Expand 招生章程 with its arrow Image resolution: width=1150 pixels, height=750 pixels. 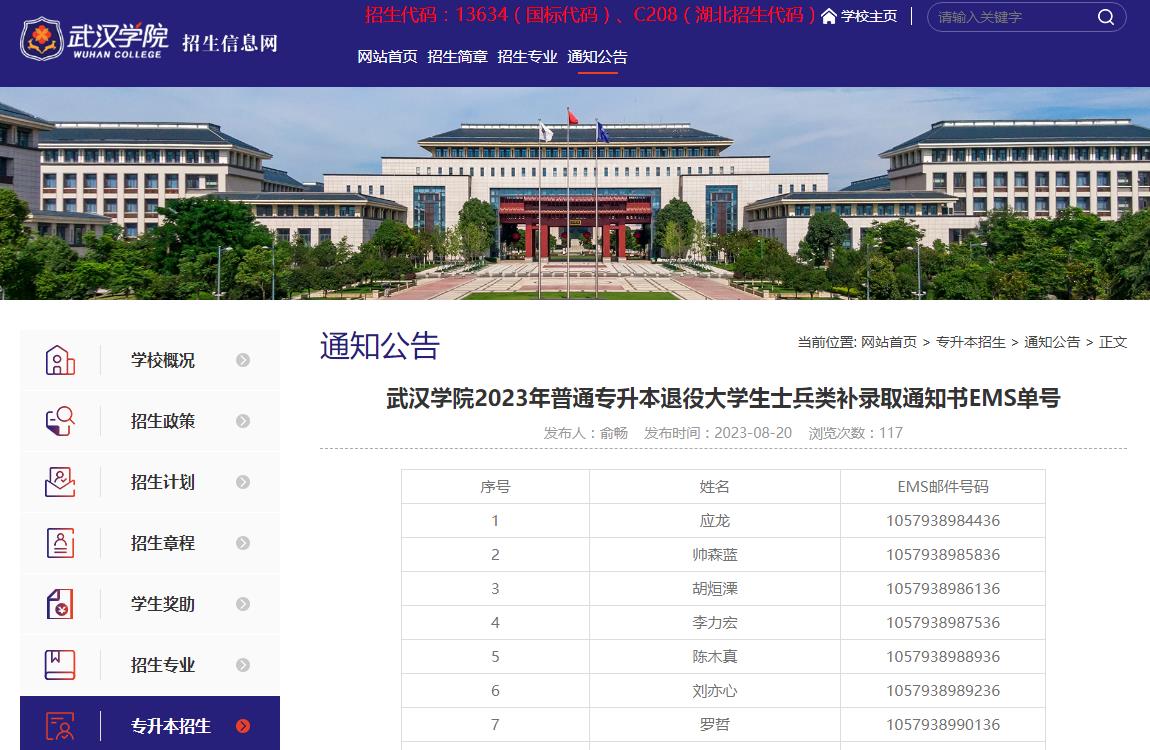(243, 543)
